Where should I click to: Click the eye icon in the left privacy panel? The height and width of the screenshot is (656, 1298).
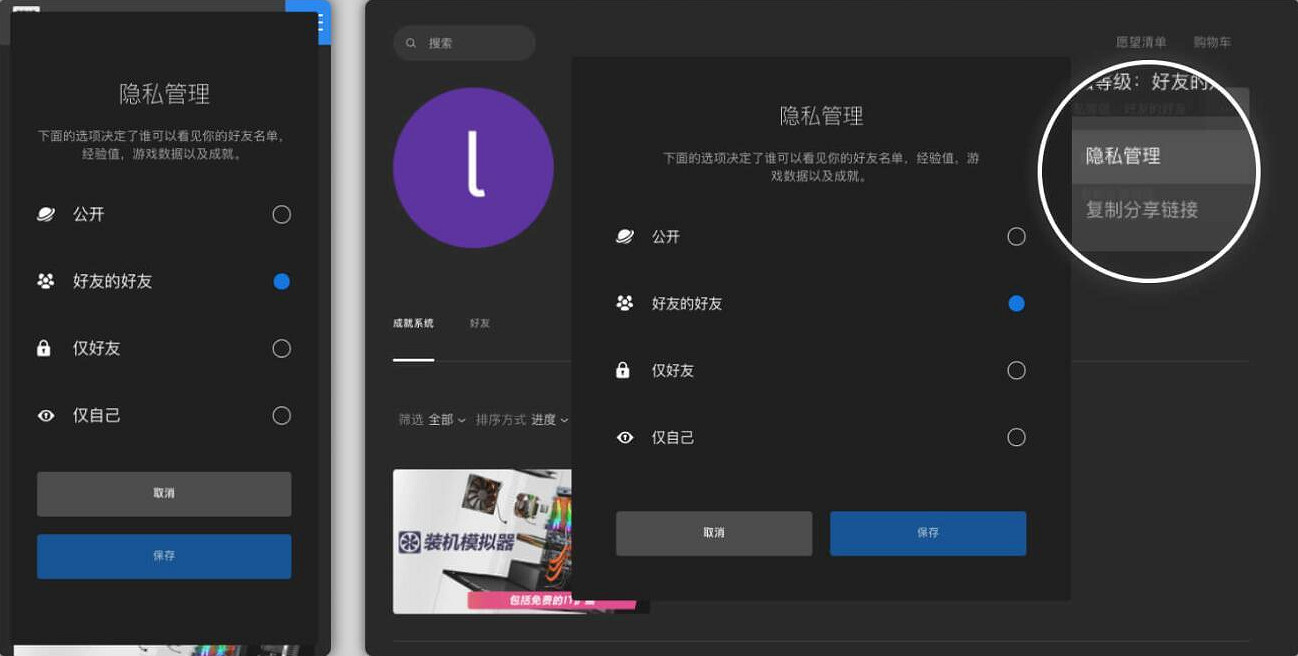click(45, 415)
